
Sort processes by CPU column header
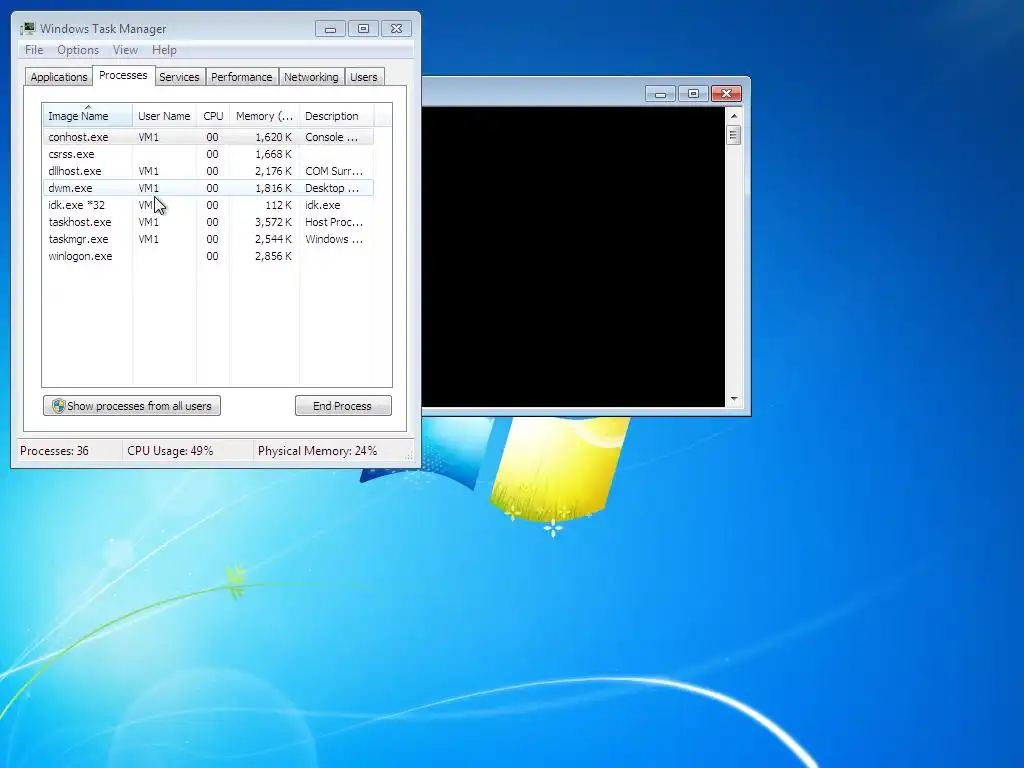tap(213, 116)
